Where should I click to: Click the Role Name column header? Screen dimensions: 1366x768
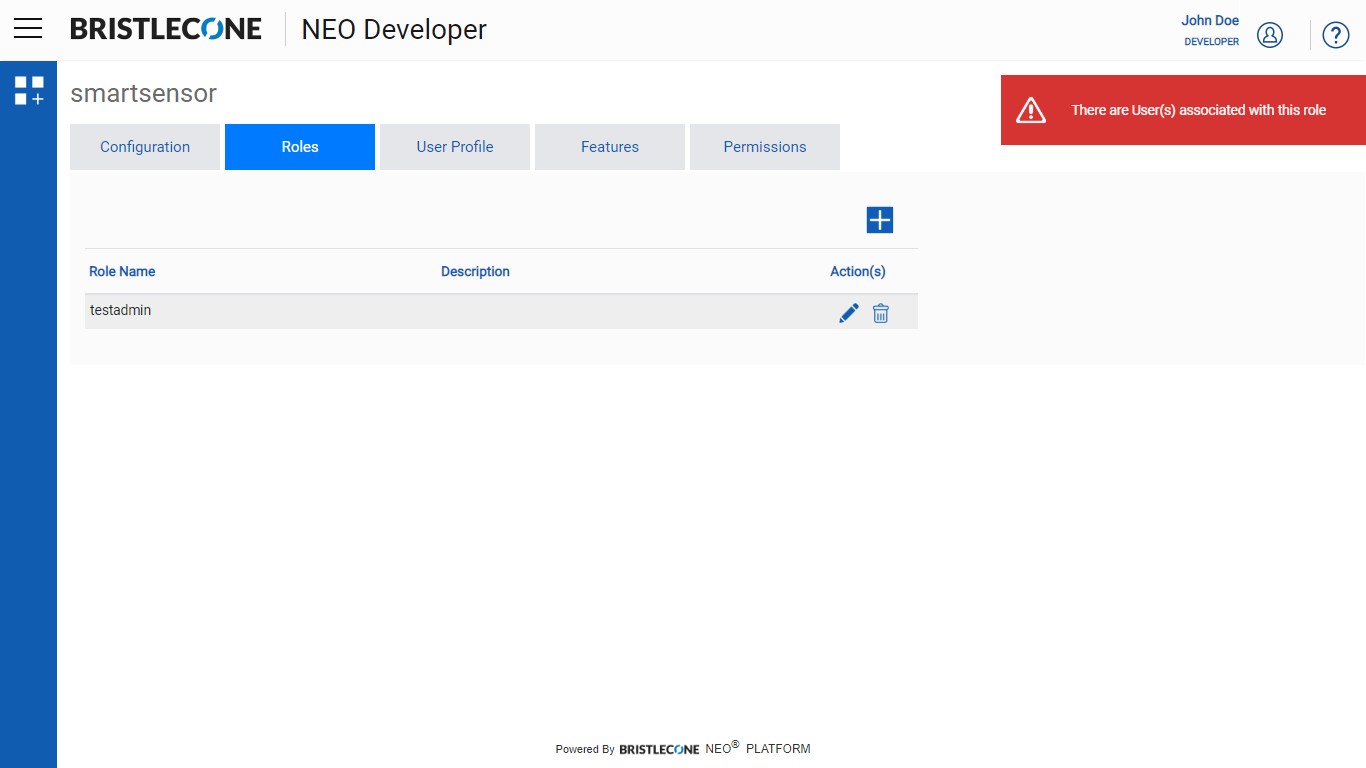[122, 271]
